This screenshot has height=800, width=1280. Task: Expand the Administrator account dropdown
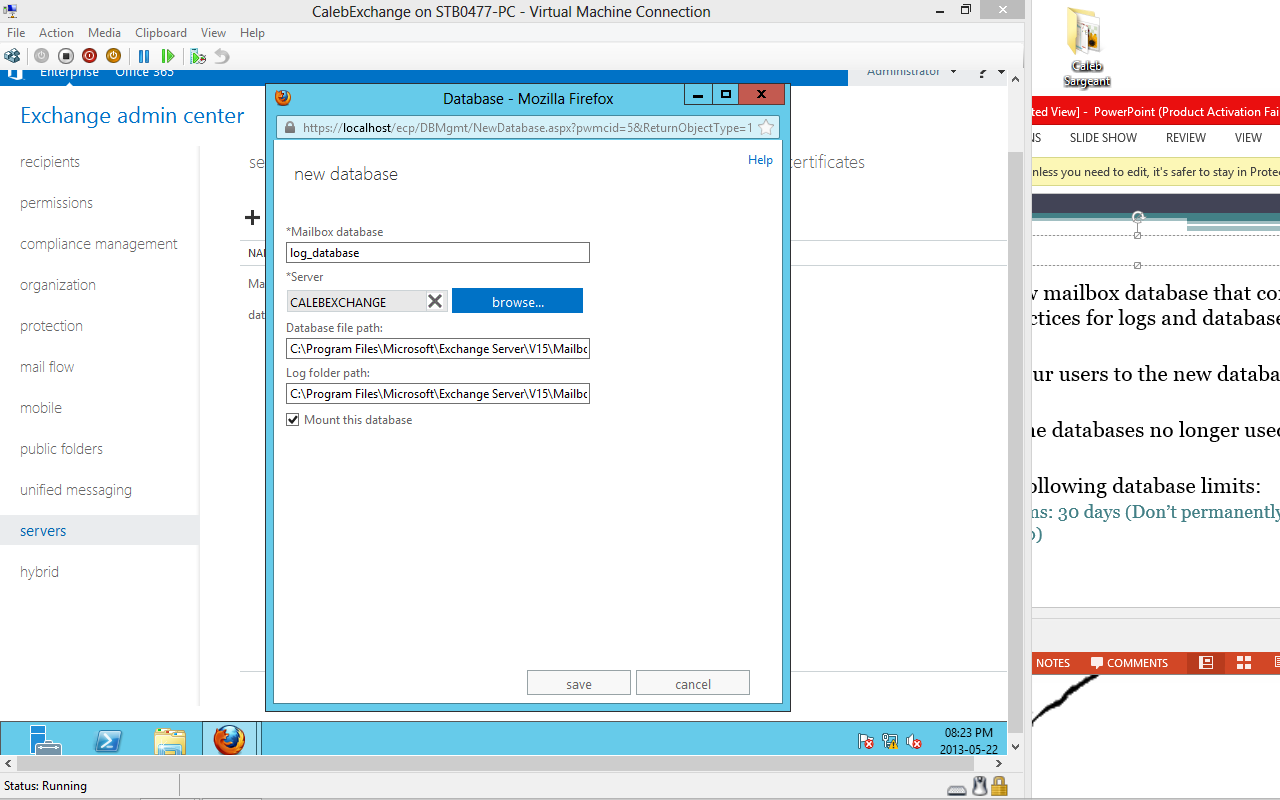click(911, 72)
